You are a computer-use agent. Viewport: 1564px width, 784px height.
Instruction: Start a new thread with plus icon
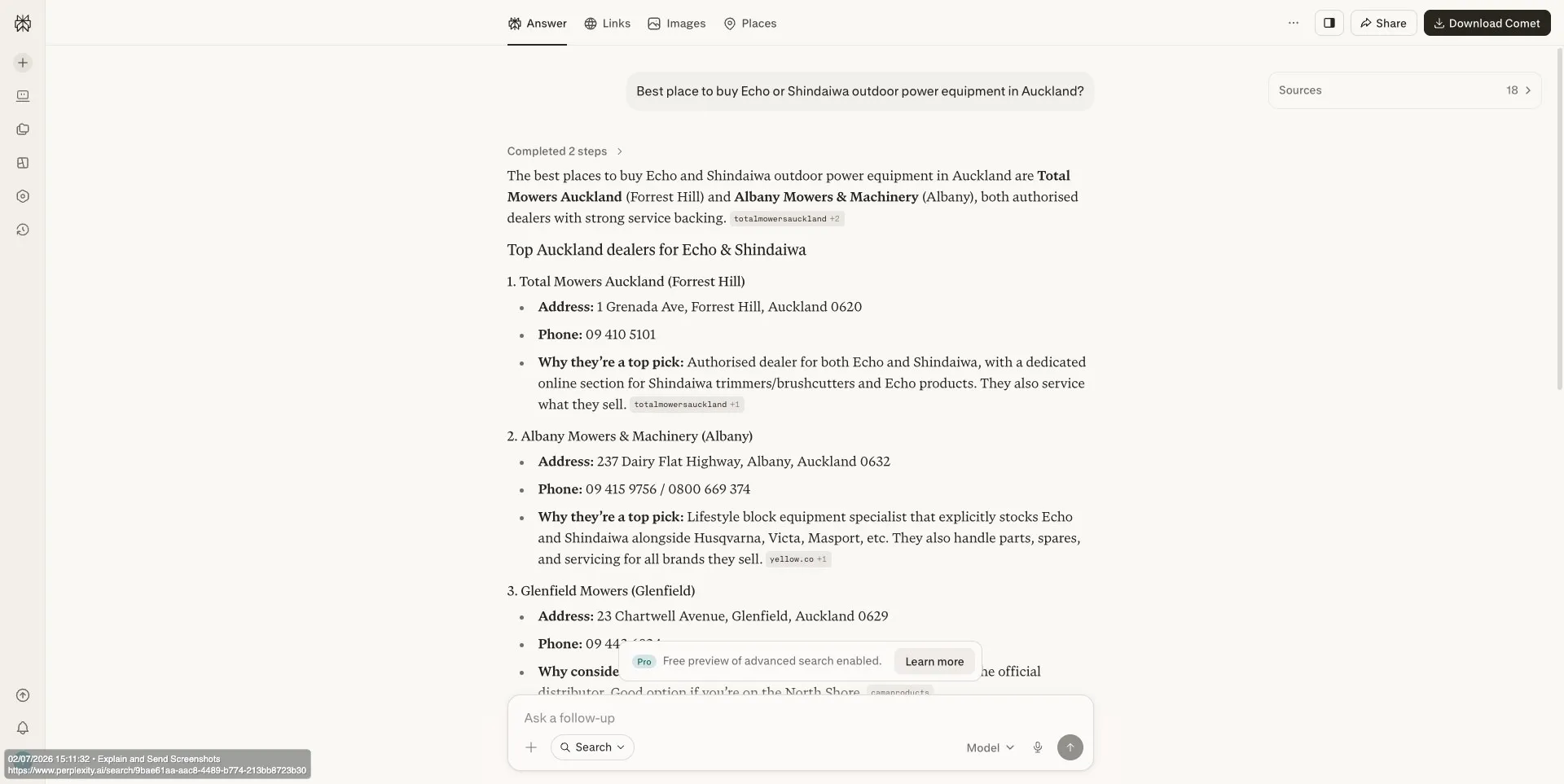tap(23, 63)
